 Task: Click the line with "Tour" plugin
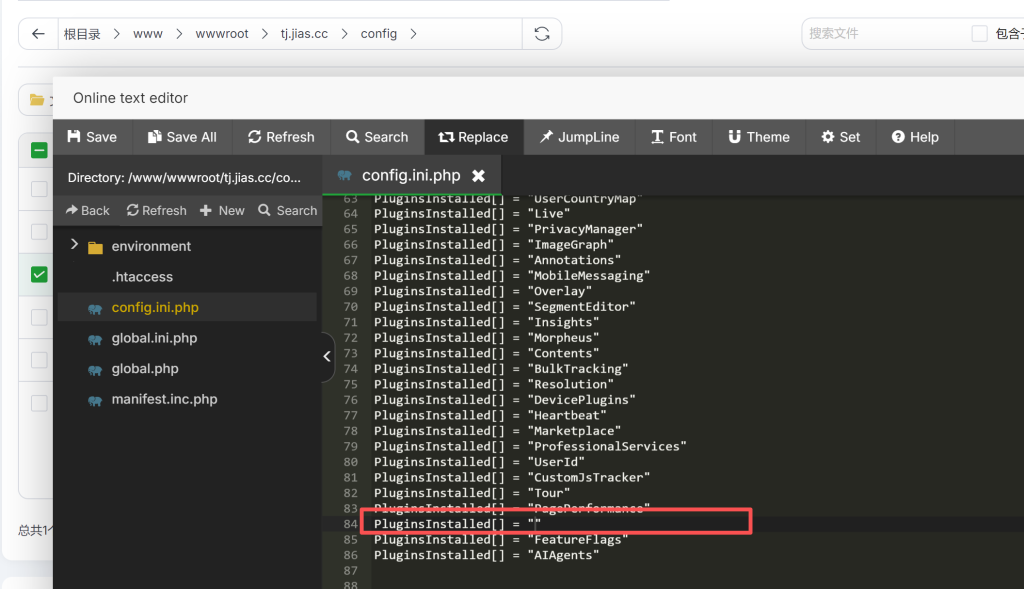click(x=472, y=493)
